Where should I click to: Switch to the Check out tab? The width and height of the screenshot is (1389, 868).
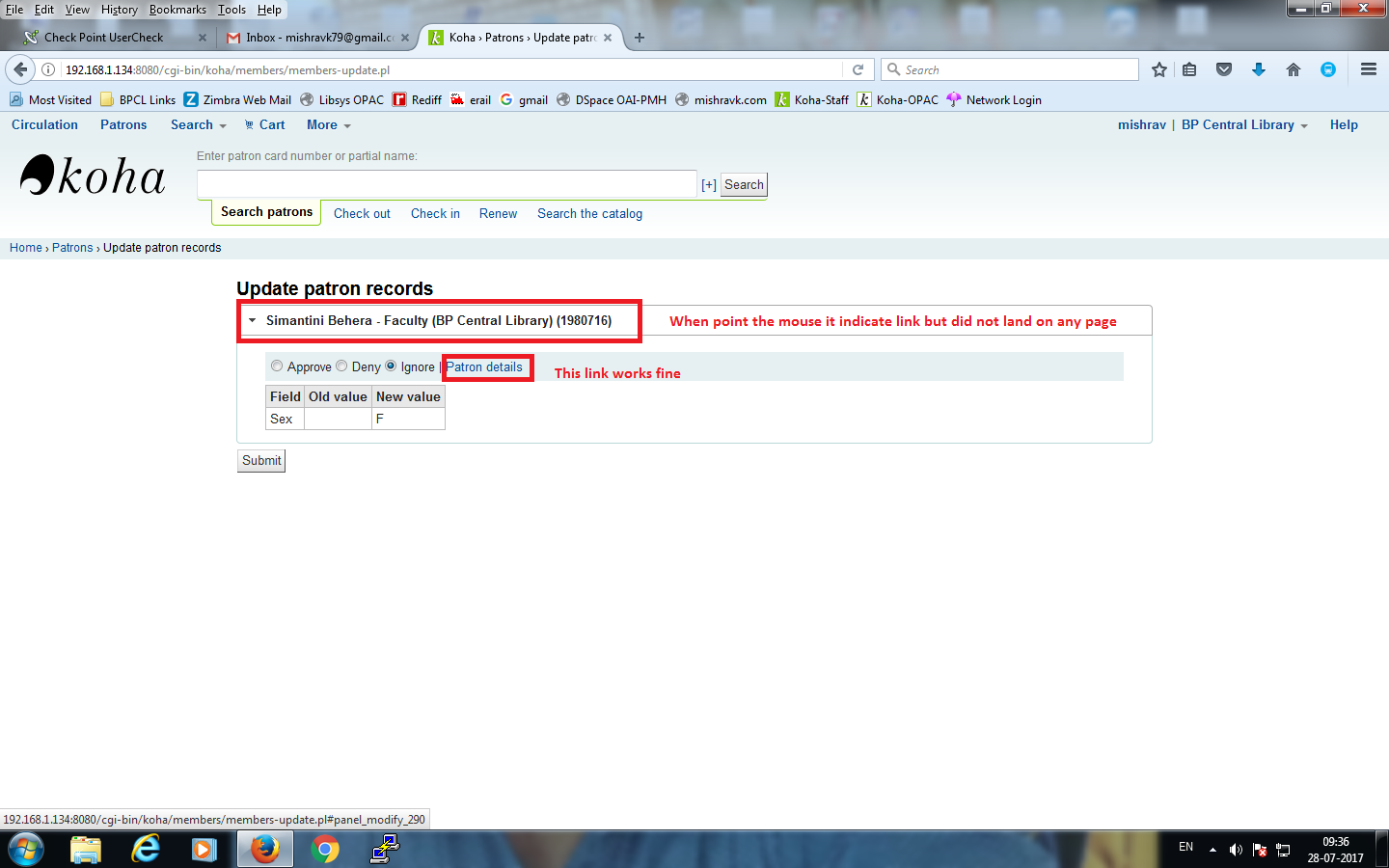(362, 214)
